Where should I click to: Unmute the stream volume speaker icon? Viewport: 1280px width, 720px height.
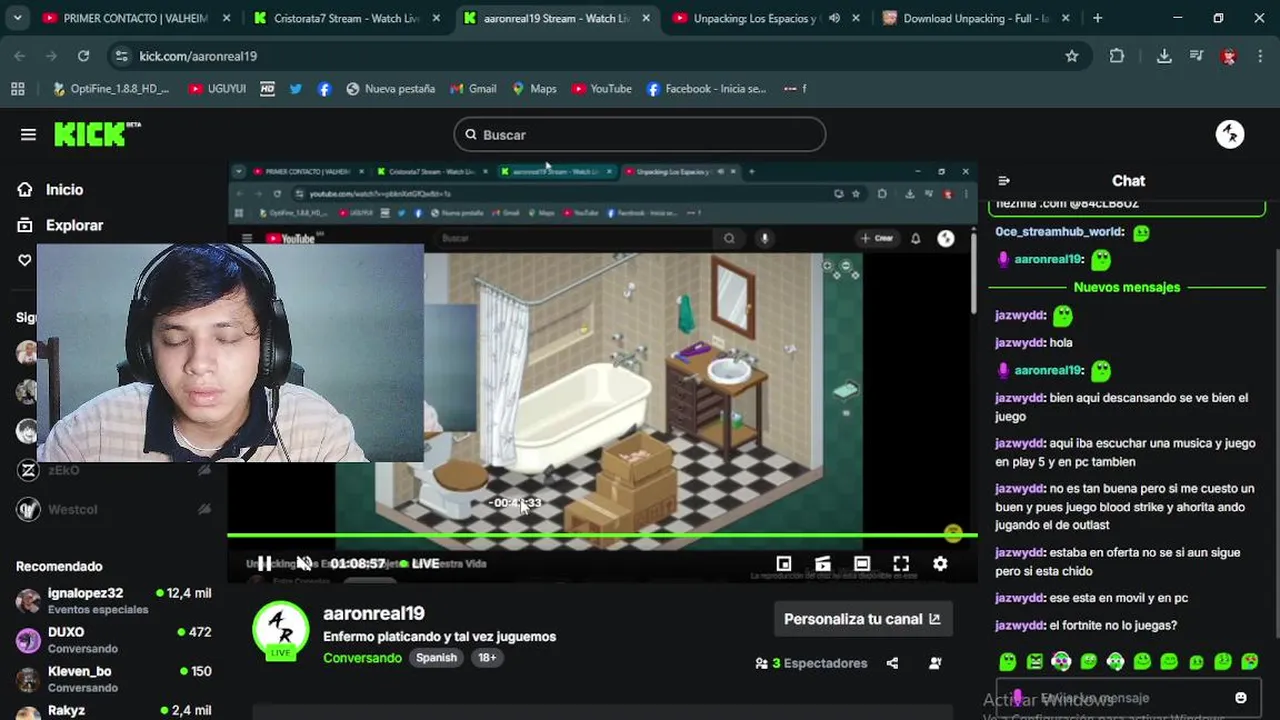pyautogui.click(x=304, y=563)
